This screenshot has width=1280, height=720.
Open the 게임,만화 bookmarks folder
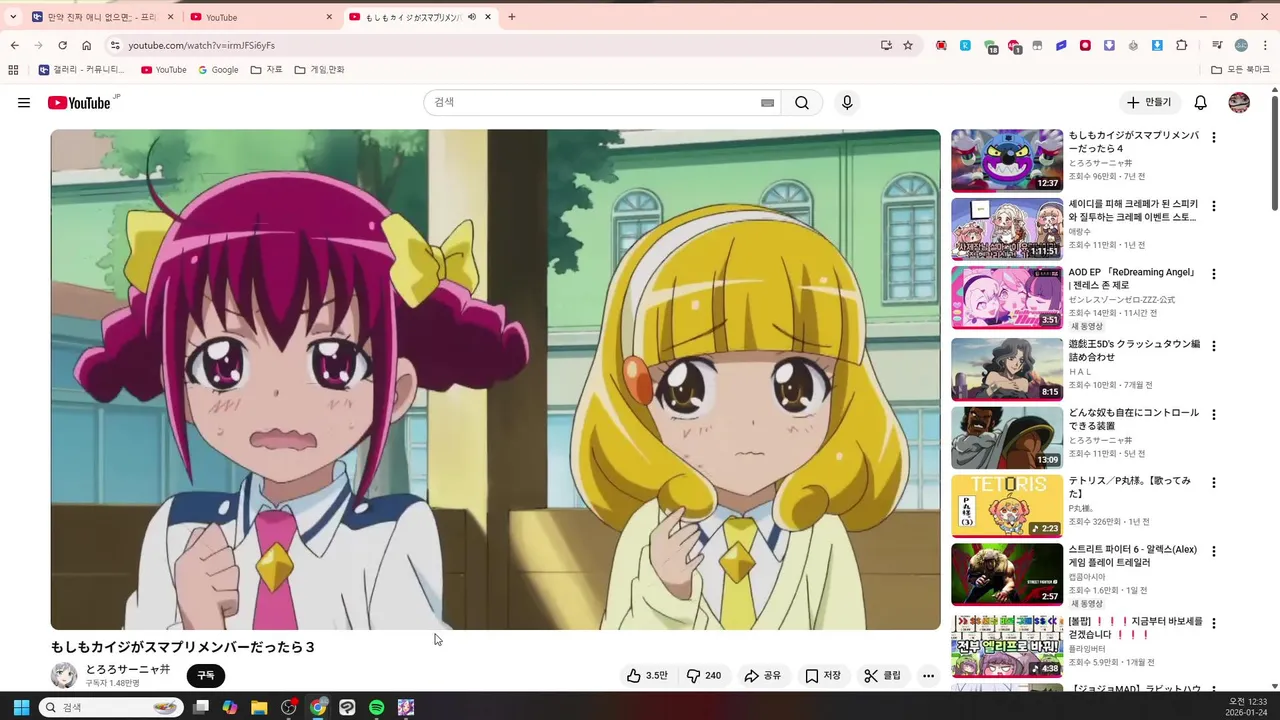coord(319,70)
